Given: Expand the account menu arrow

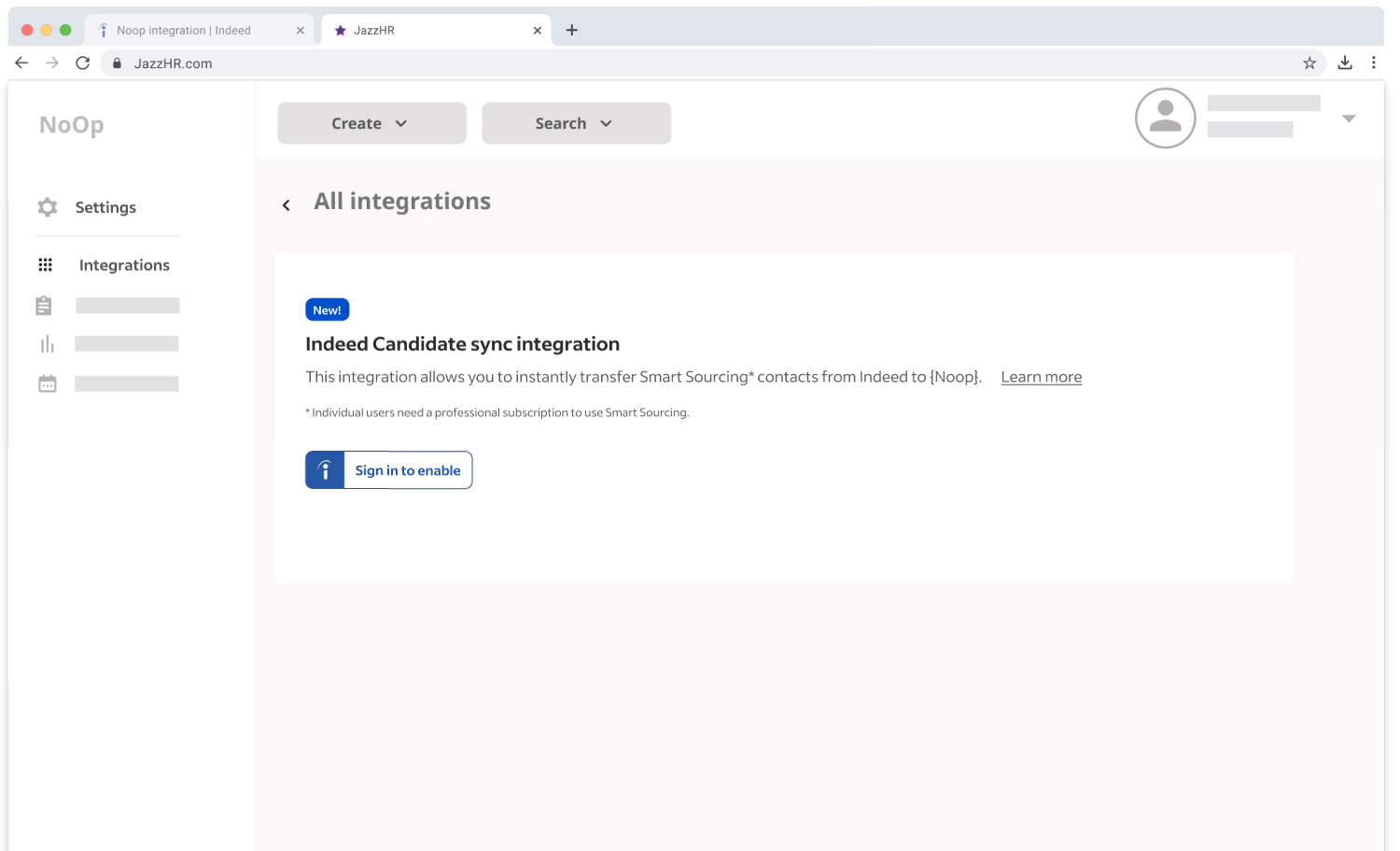Looking at the screenshot, I should click(1349, 119).
